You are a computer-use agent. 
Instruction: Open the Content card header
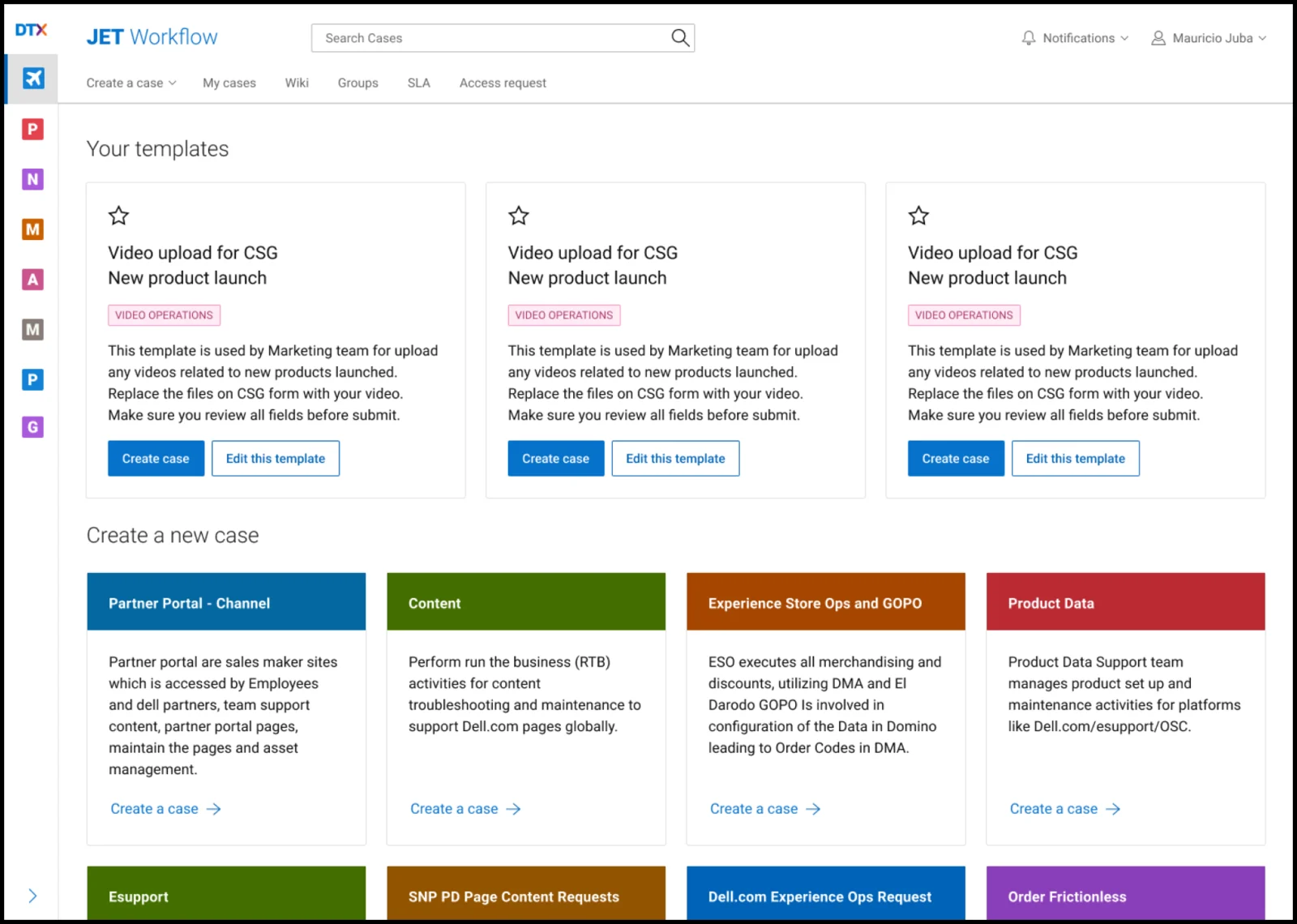[526, 602]
